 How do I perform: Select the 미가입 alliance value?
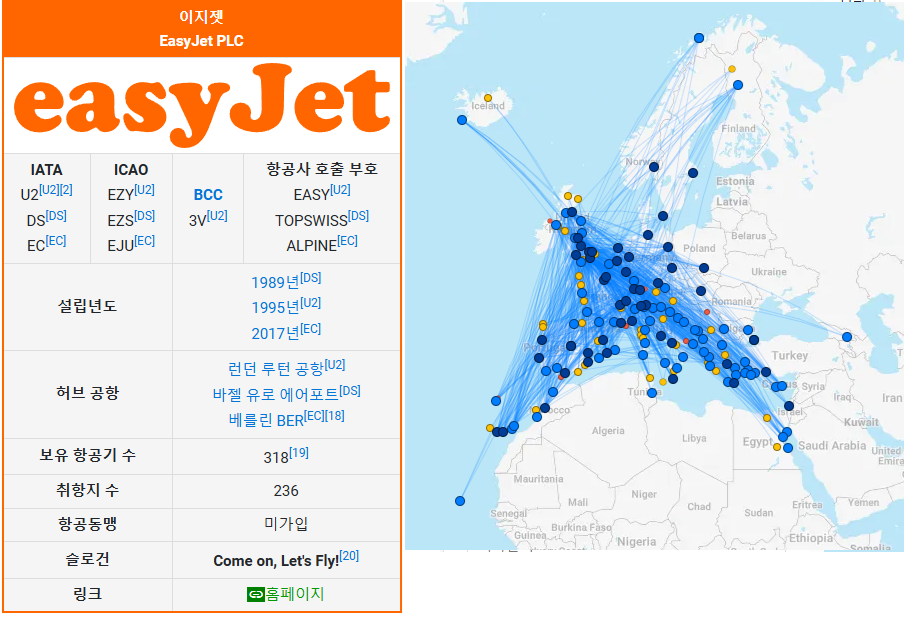286,524
